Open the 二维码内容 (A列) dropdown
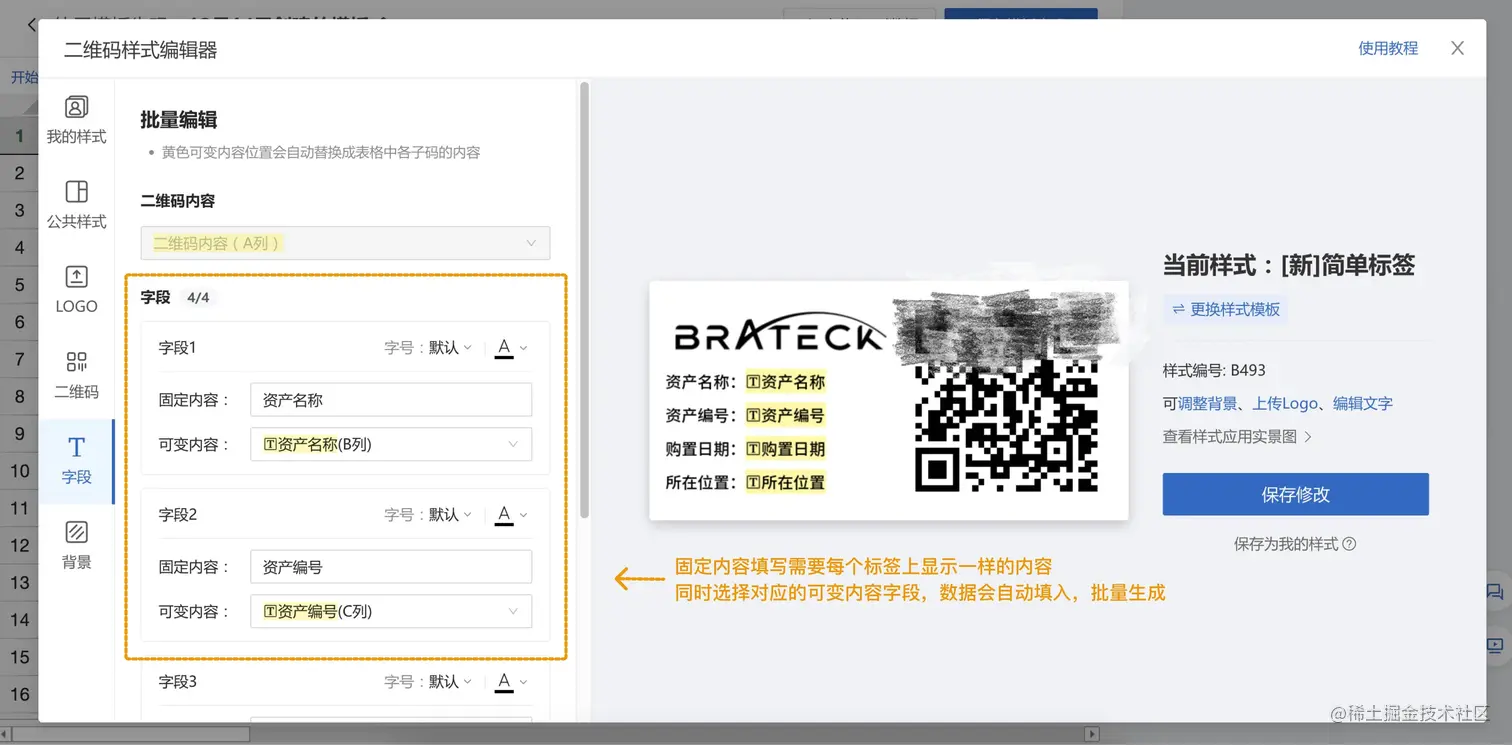This screenshot has width=1512, height=745. (x=345, y=243)
